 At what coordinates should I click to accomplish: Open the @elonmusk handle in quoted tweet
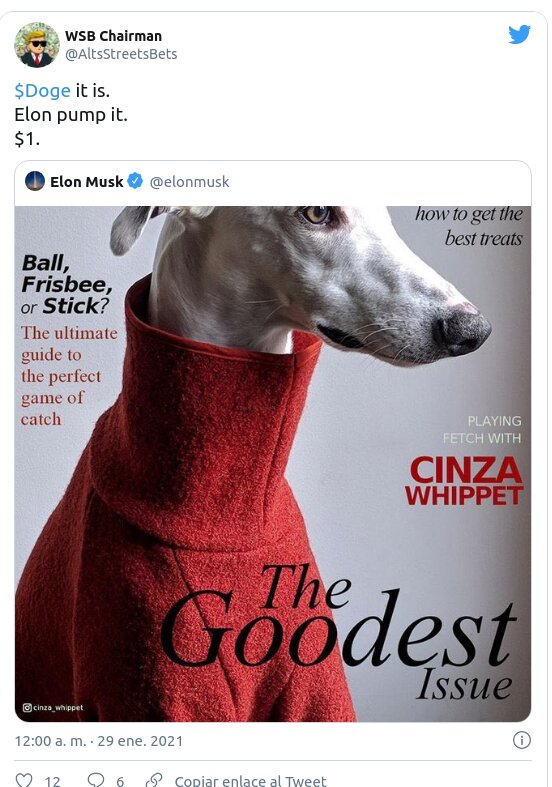click(x=189, y=182)
